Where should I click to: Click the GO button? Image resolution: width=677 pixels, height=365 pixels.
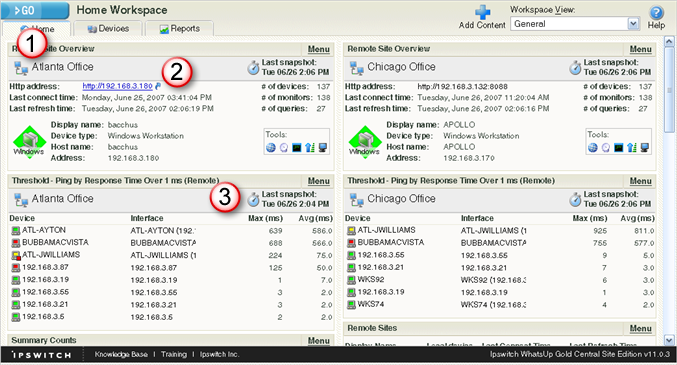(x=35, y=10)
